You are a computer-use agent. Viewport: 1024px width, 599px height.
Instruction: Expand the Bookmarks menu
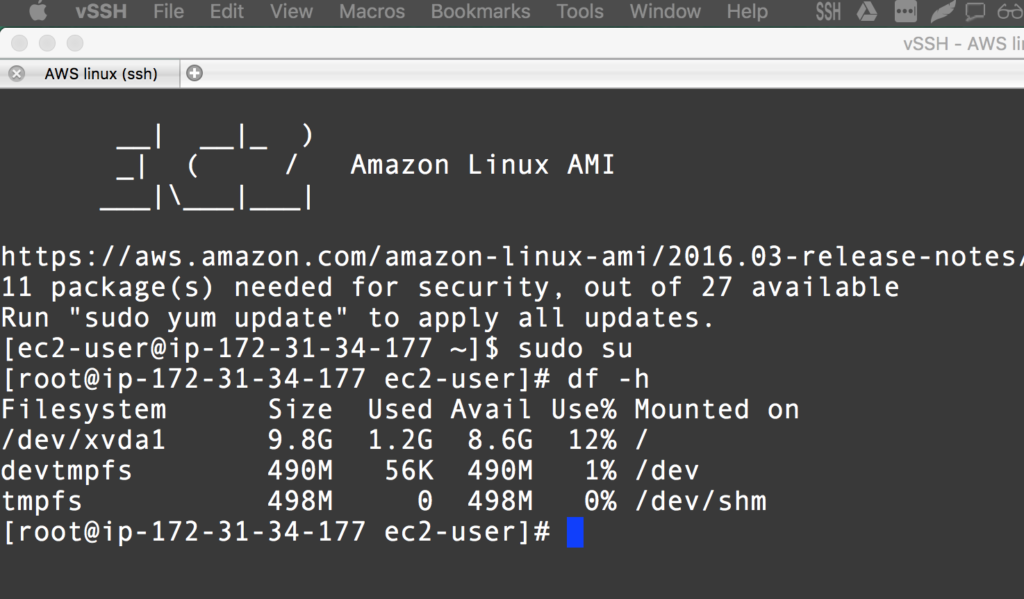pyautogui.click(x=480, y=12)
